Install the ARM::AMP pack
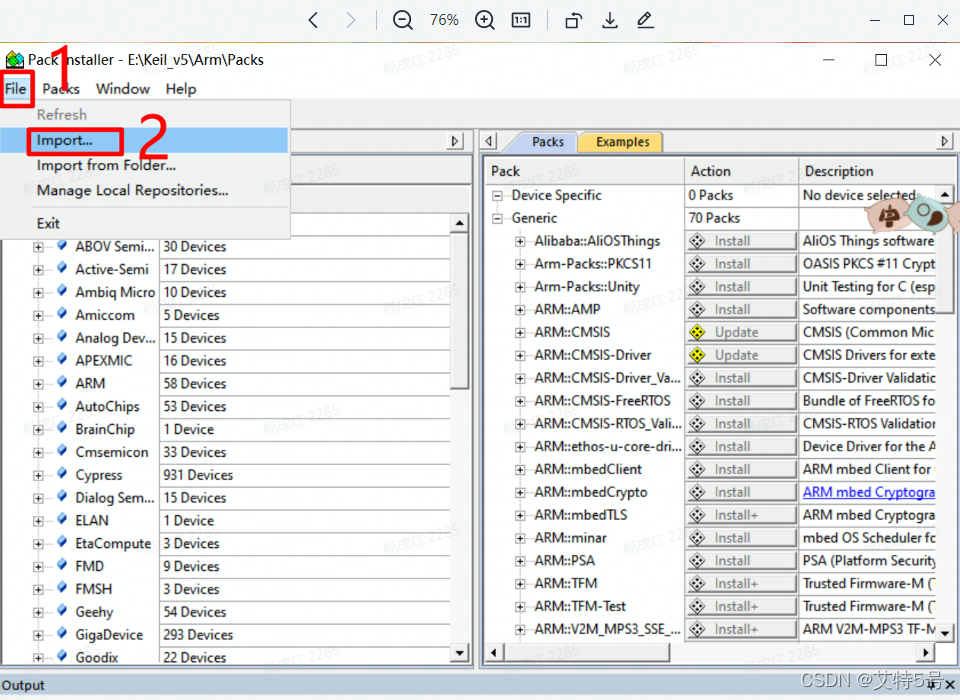Screen dimensions: 960x700 click(741, 310)
